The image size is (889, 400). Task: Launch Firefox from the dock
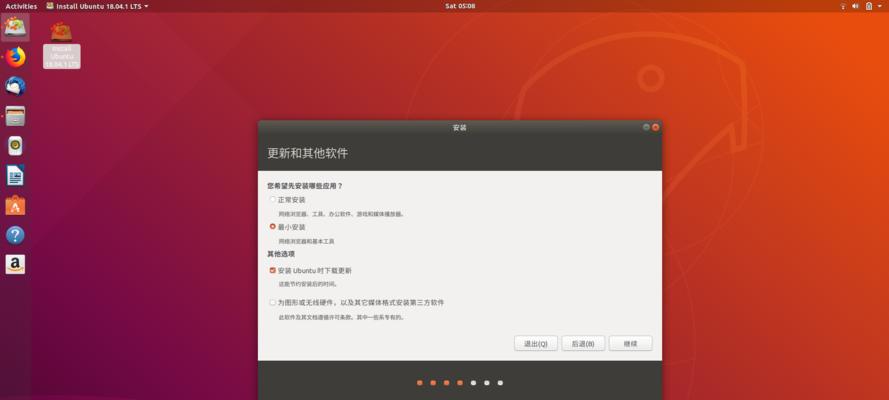(x=15, y=57)
